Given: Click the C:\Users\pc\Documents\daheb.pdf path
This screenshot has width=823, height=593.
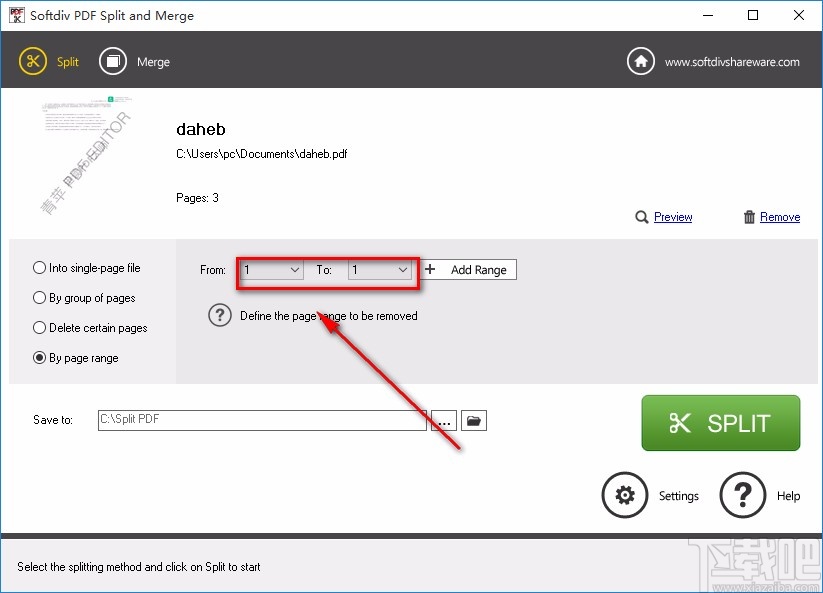Looking at the screenshot, I should (x=261, y=154).
